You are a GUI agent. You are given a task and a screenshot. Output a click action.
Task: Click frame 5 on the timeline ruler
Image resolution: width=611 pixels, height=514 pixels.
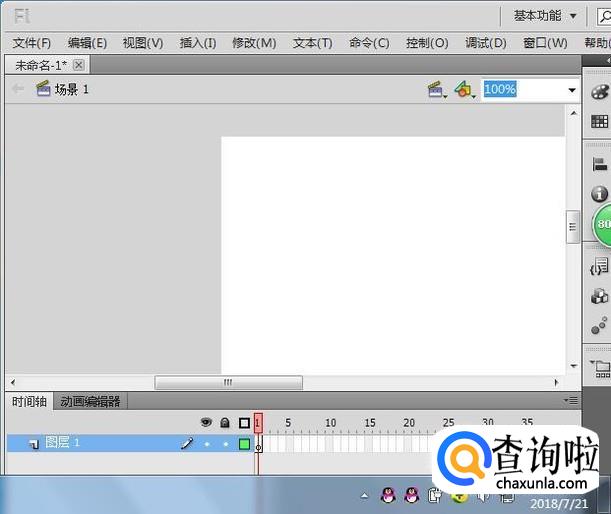(288, 423)
